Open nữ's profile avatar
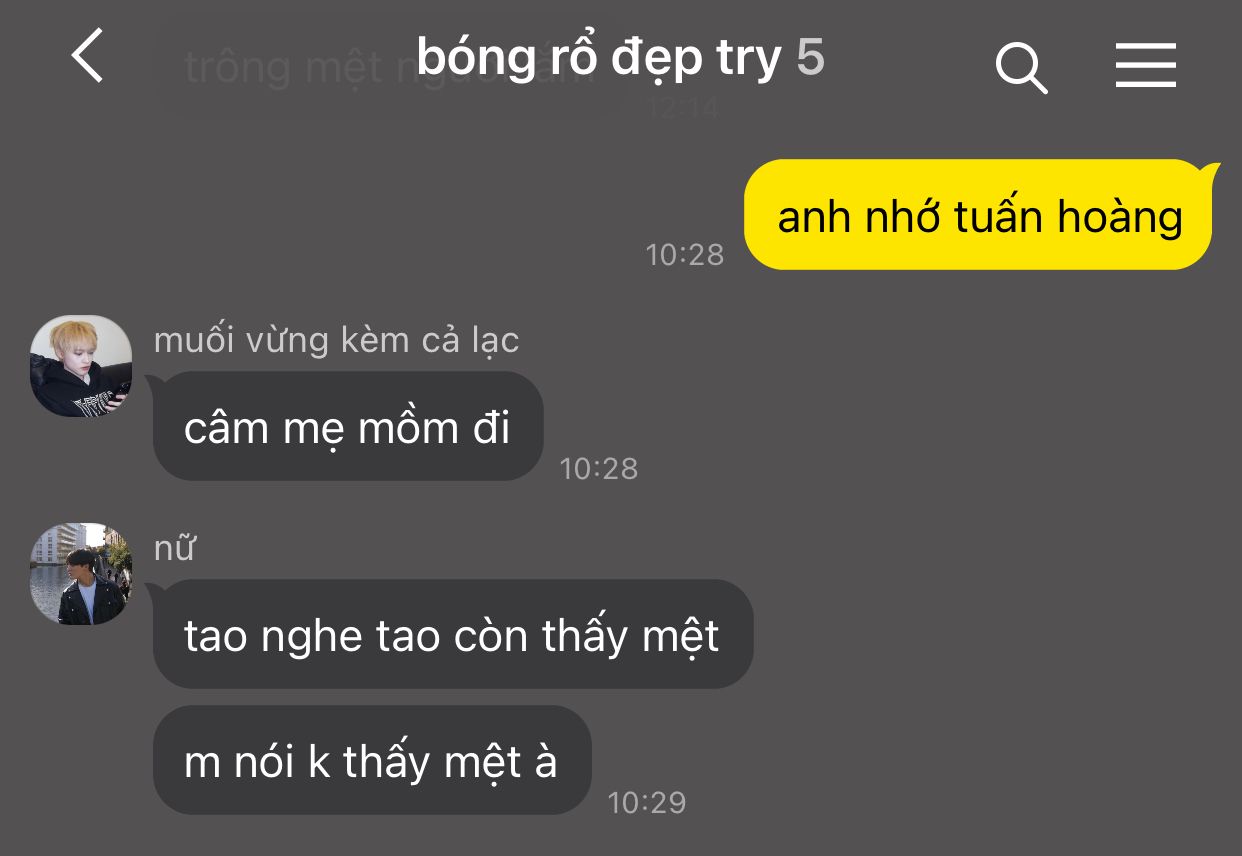 [81, 574]
